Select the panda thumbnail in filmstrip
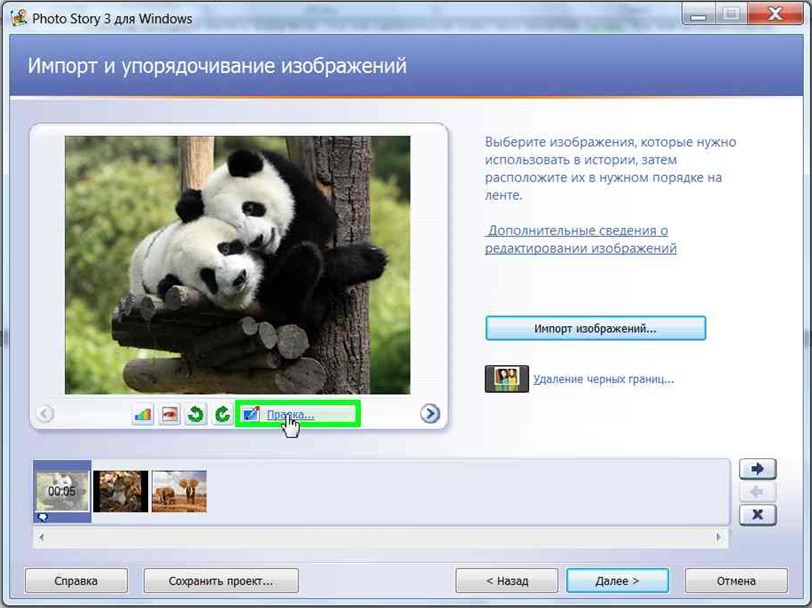The image size is (812, 608). click(62, 491)
